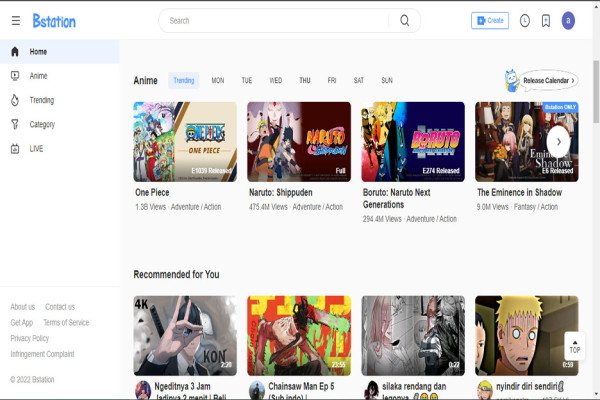Select the SAT anime tab
The width and height of the screenshot is (600, 400).
tap(359, 80)
